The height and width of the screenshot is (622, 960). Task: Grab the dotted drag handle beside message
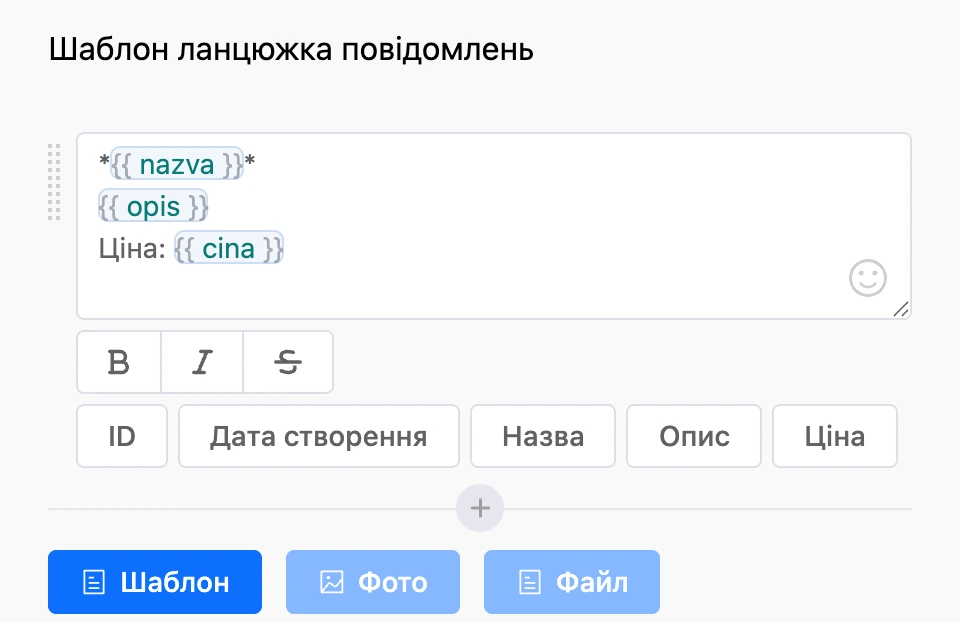point(54,182)
